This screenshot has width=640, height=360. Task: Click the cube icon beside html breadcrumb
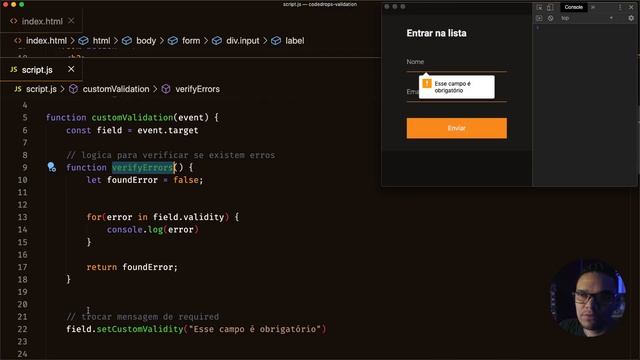tap(83, 41)
